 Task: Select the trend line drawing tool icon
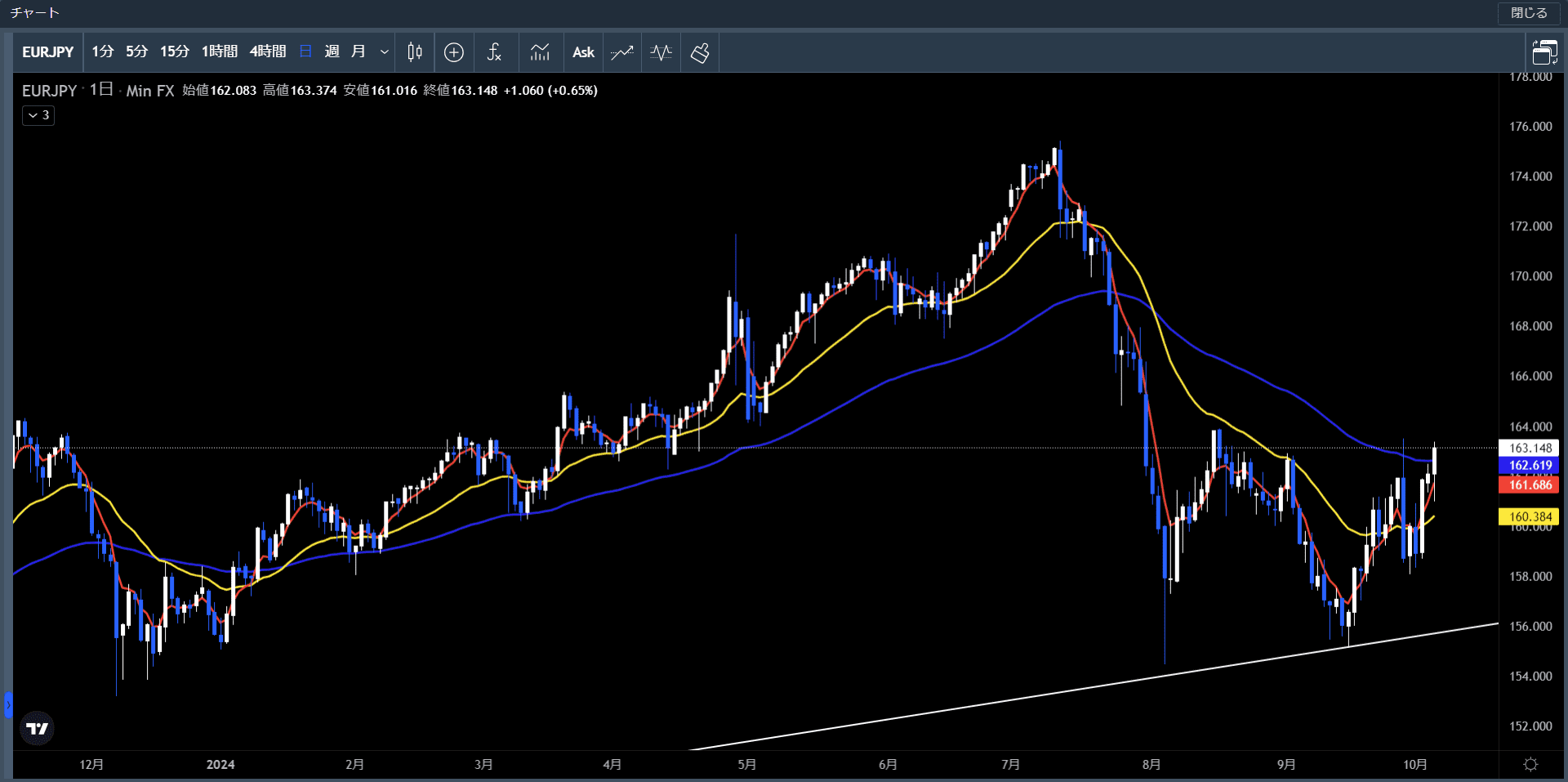pos(622,52)
